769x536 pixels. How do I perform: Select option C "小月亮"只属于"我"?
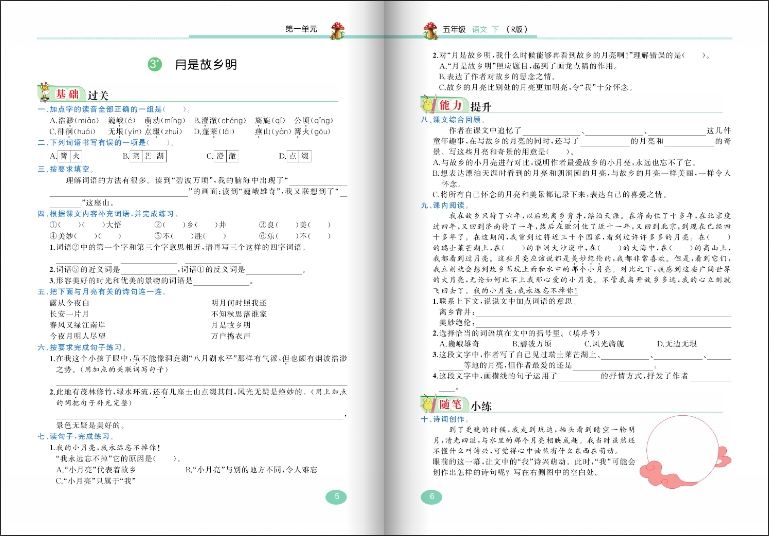(96, 481)
